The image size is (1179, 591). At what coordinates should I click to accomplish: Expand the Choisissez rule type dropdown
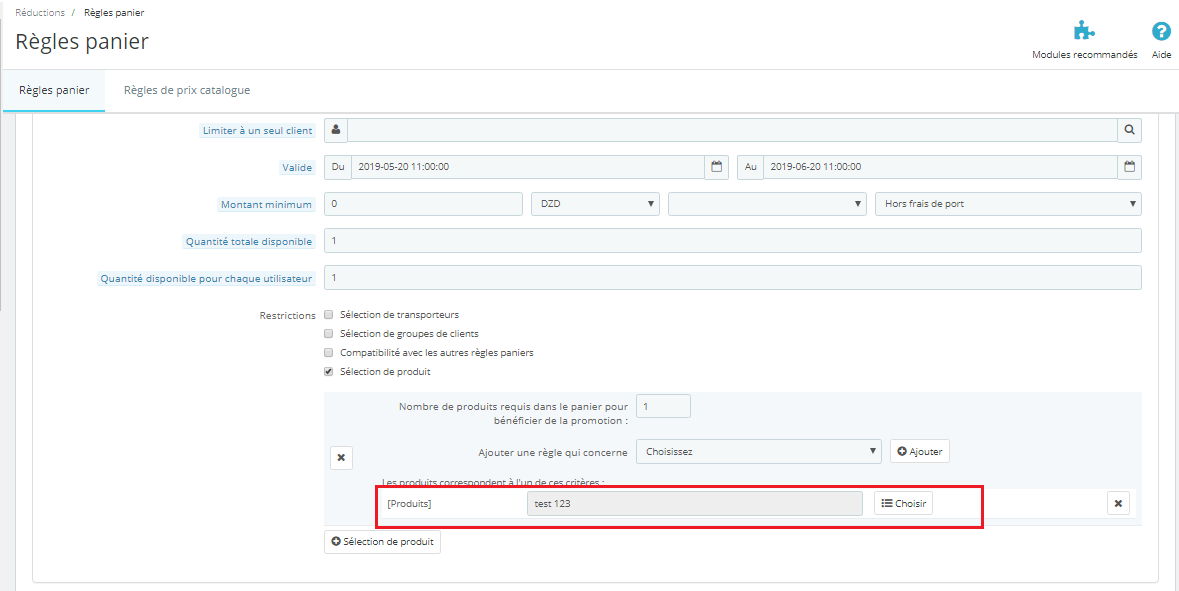tap(758, 451)
